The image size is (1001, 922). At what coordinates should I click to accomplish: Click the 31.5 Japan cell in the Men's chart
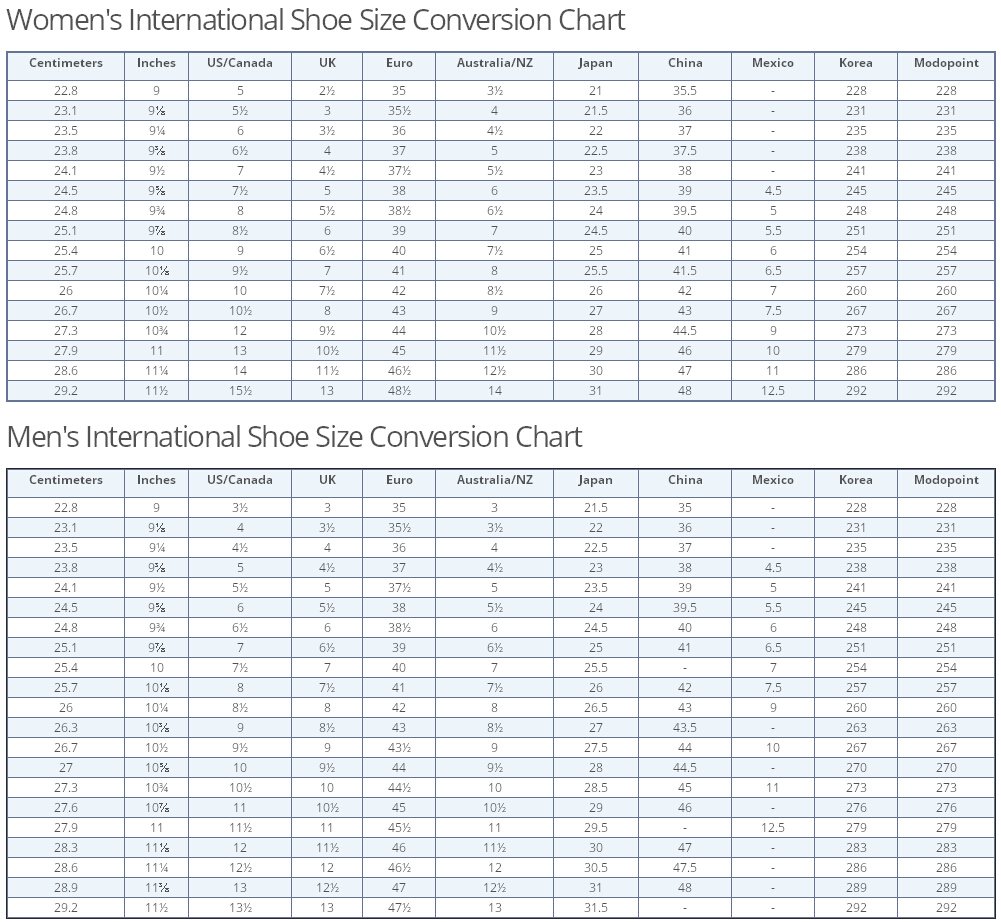tap(595, 908)
